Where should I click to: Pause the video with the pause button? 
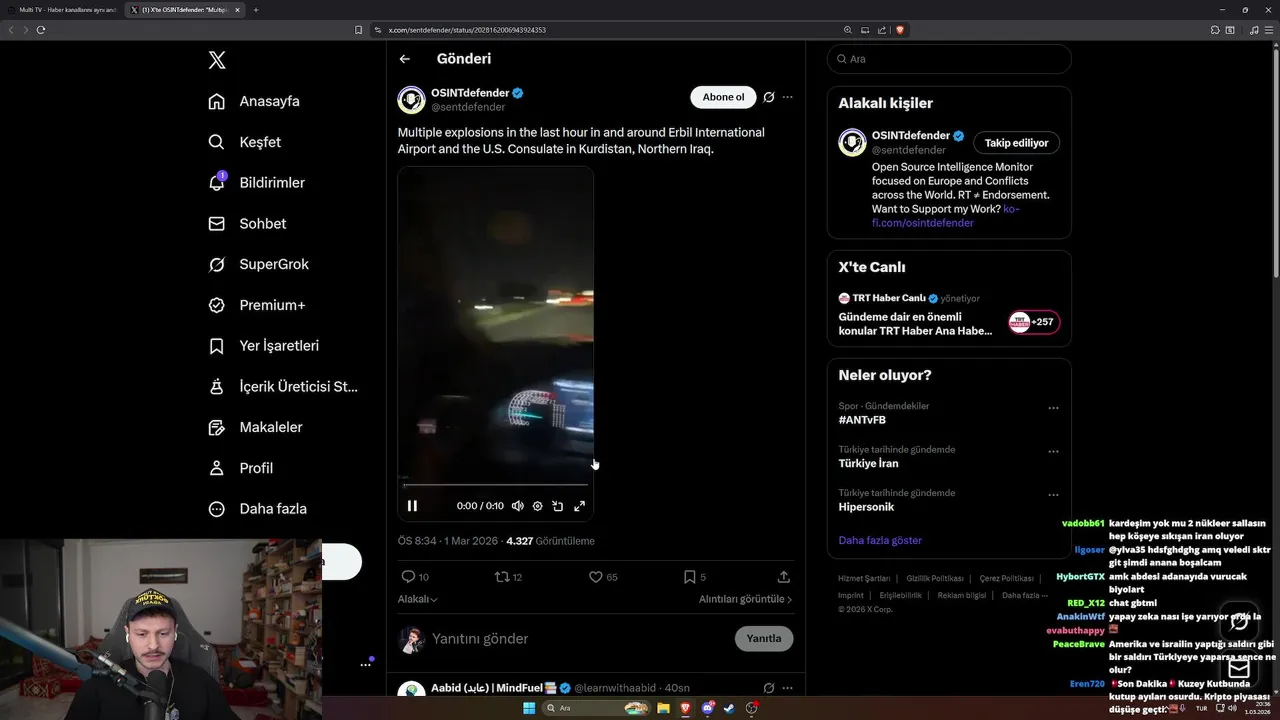pyautogui.click(x=412, y=506)
